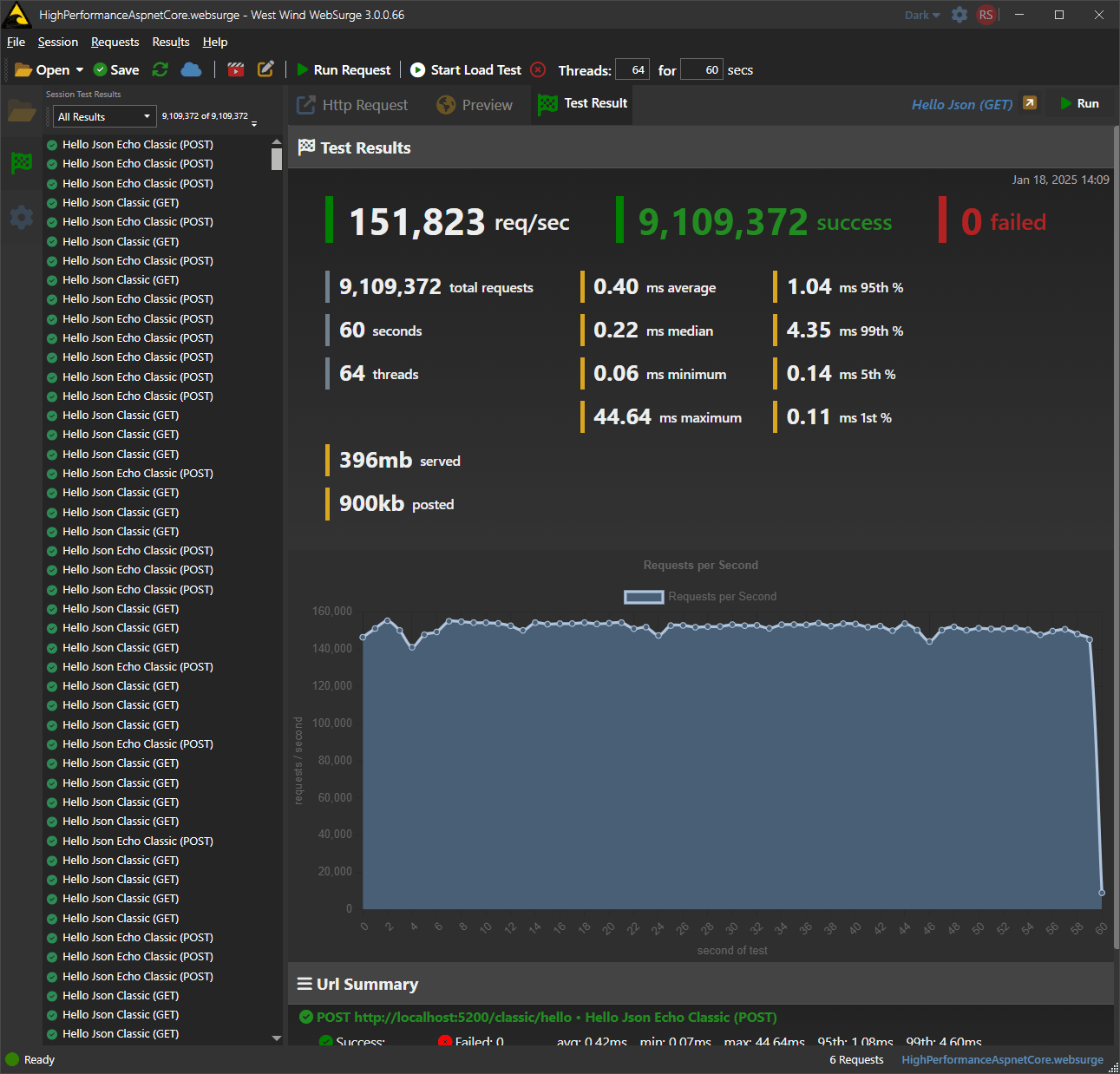
Task: Open the Session menu
Action: coord(58,42)
